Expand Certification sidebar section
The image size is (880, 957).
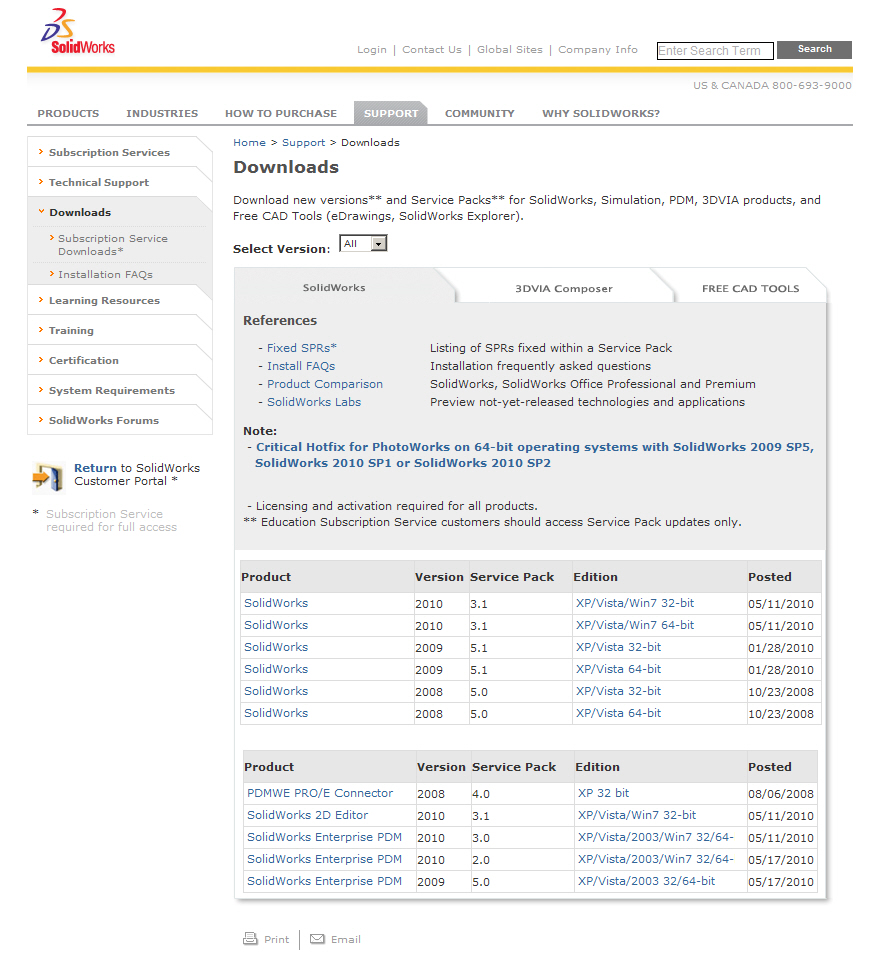(x=84, y=360)
